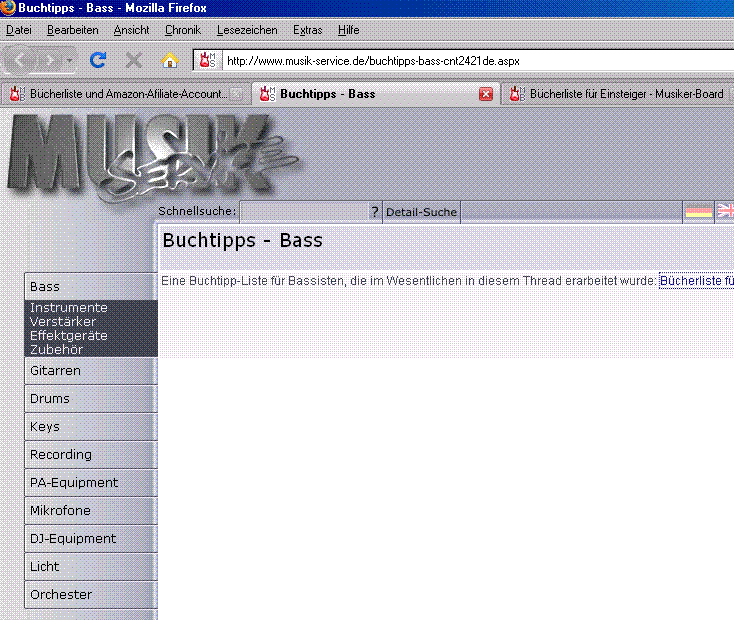Open the PA-Equipment category

coord(91,483)
